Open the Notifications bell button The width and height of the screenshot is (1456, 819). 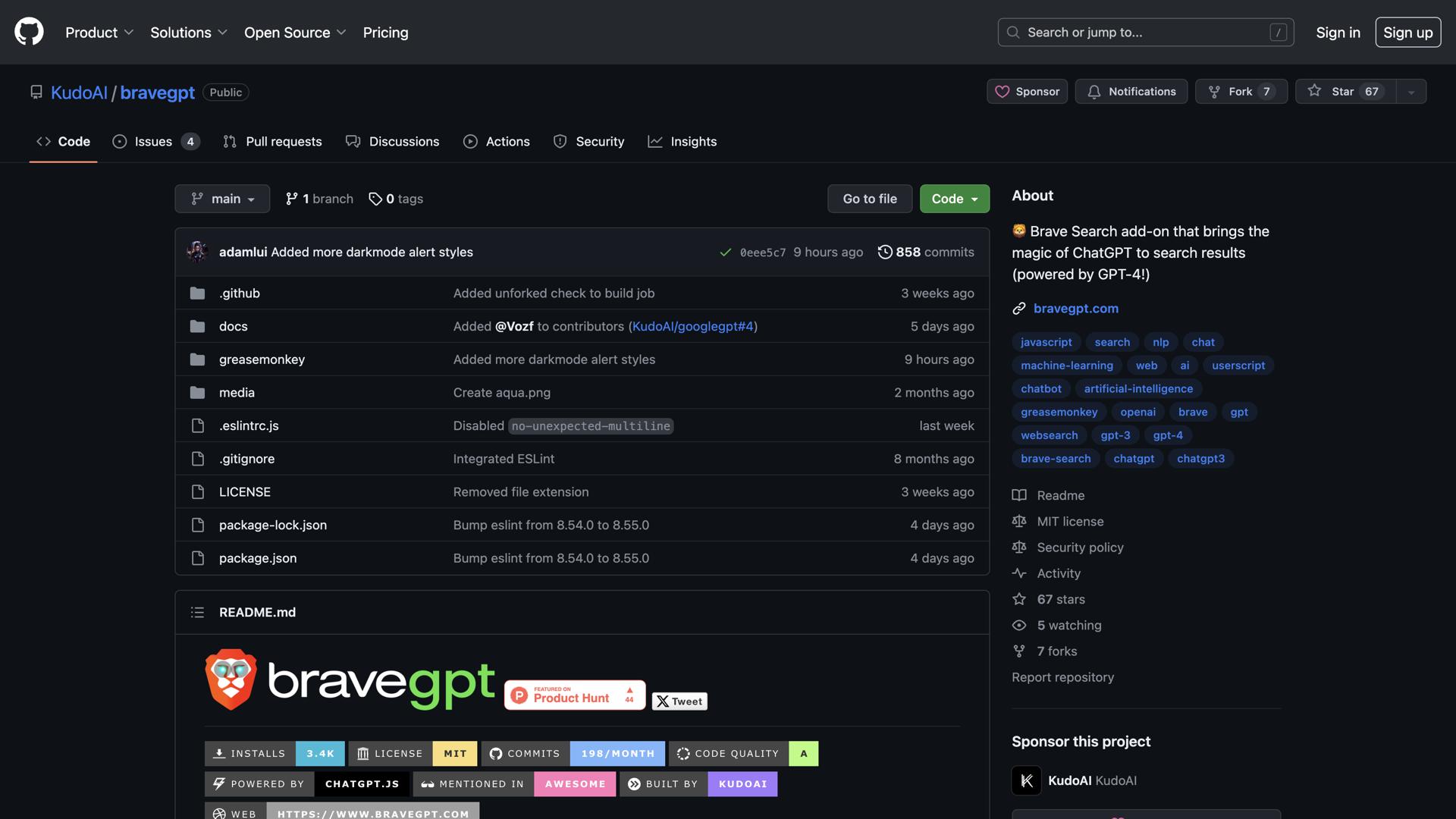1131,92
